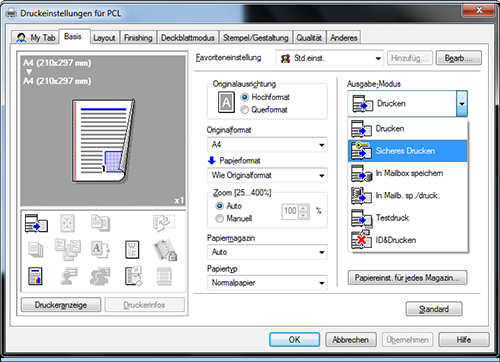The width and height of the screenshot is (500, 362).
Task: Click the printer output mode icon with blue arrow below the preview
Action: point(36,223)
